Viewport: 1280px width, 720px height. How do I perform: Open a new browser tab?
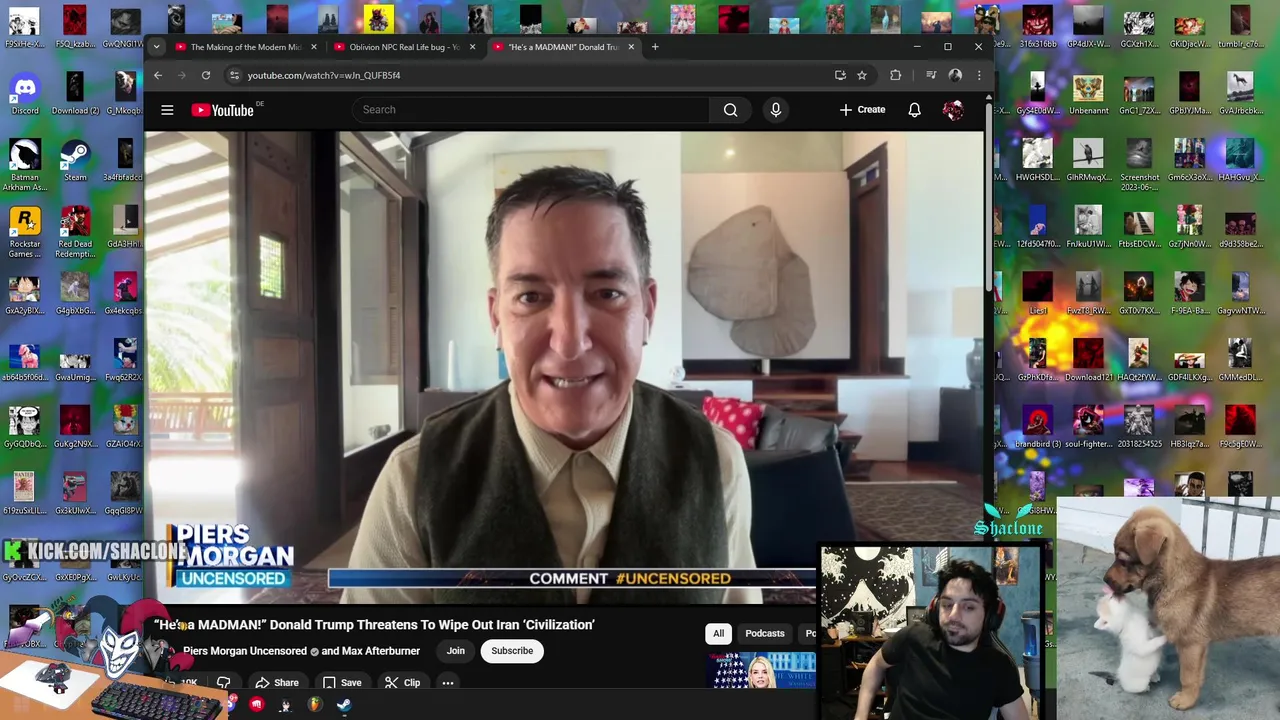pyautogui.click(x=655, y=47)
